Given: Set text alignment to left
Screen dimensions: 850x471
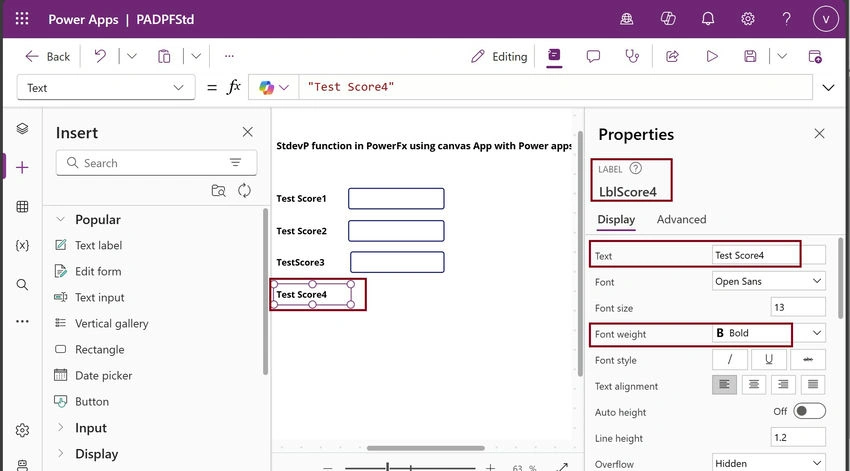Looking at the screenshot, I should (x=724, y=385).
